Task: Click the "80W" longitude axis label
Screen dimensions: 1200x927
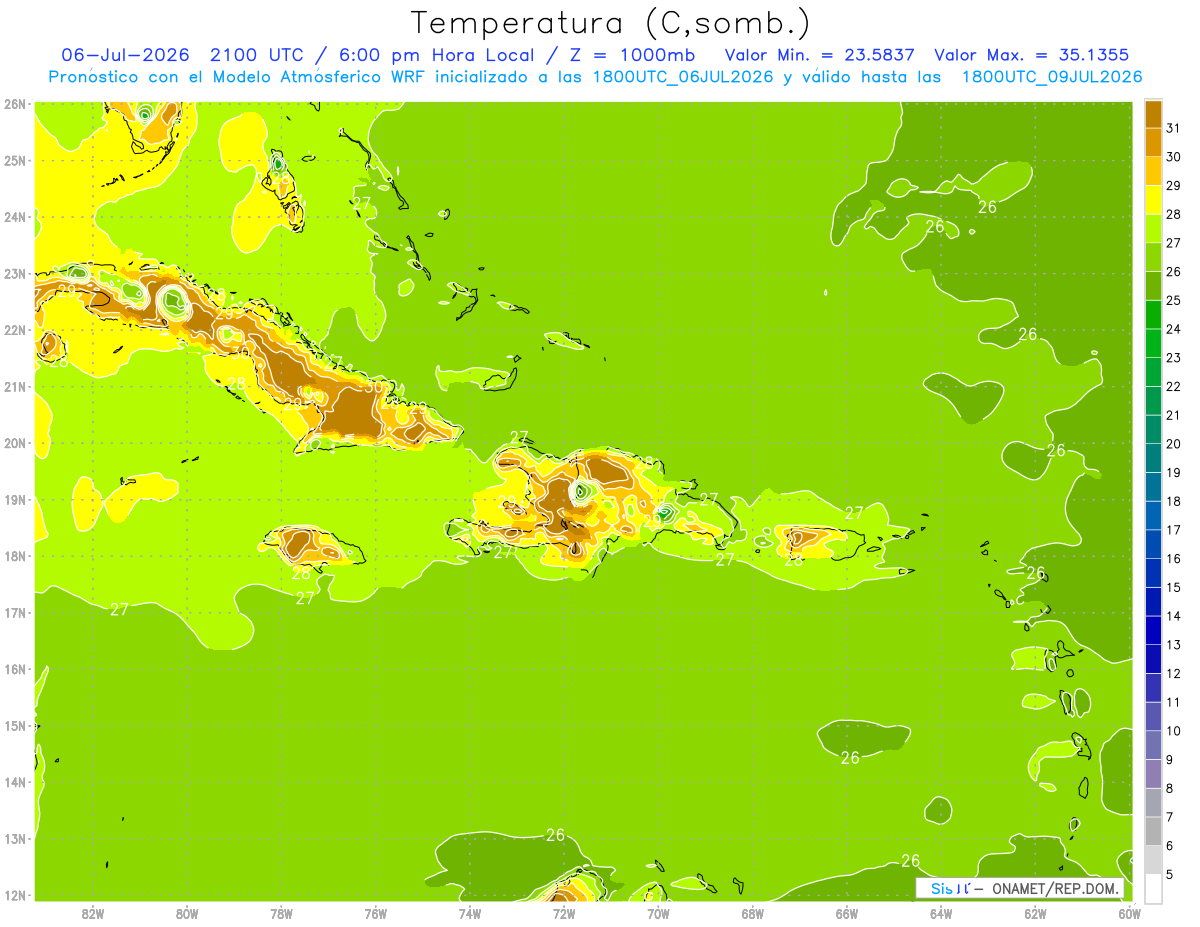Action: [186, 914]
